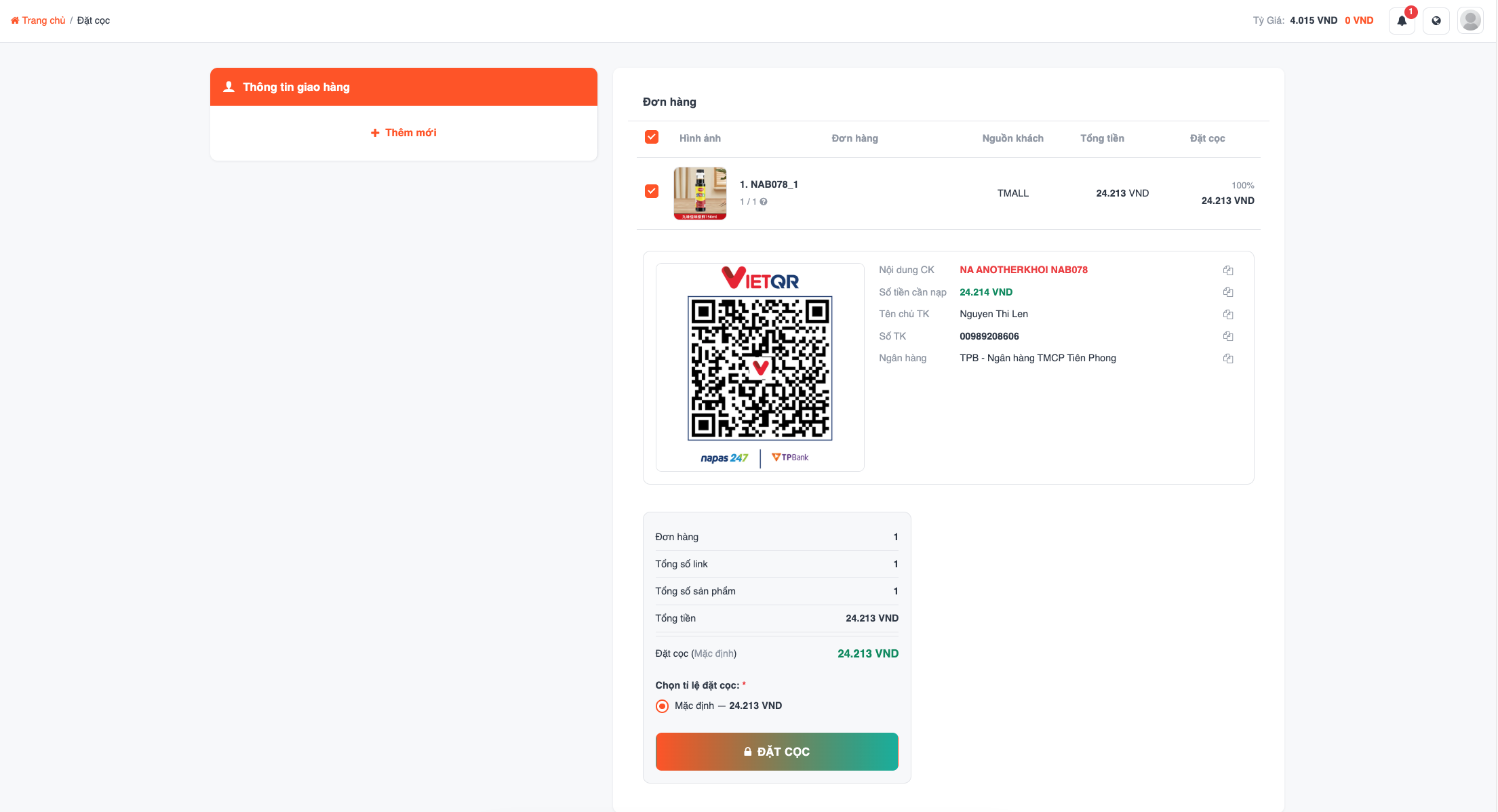Image resolution: width=1498 pixels, height=812 pixels.
Task: Click the ĐẶT CỌC deposit button
Action: point(776,752)
